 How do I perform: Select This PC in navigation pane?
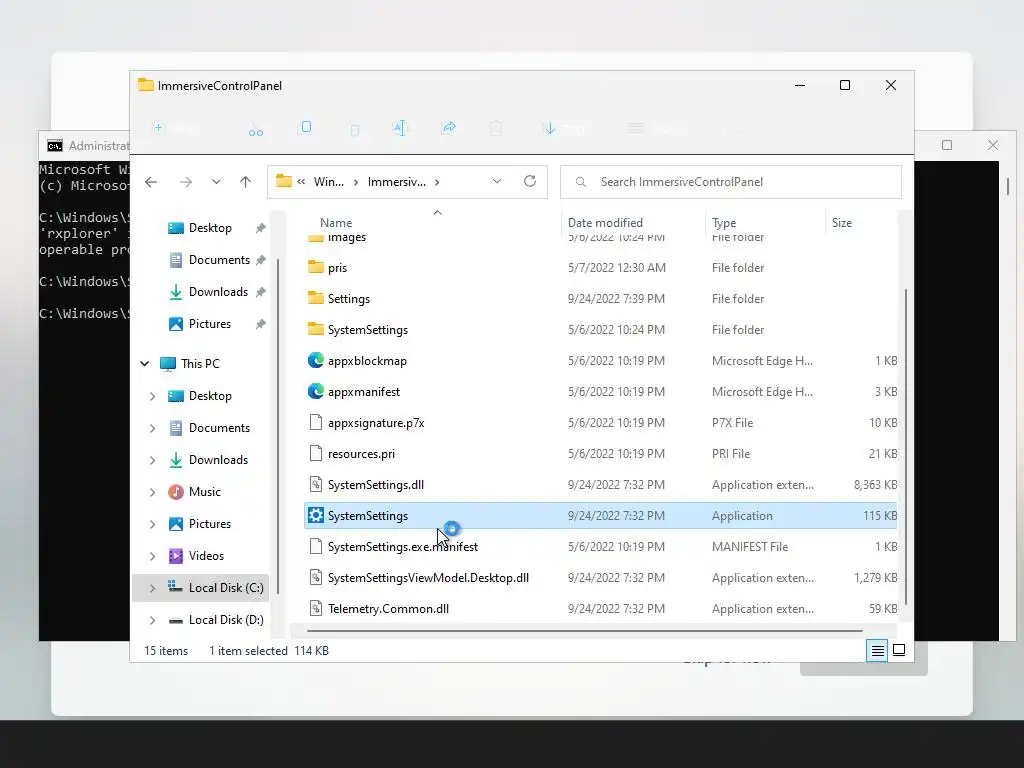point(200,364)
